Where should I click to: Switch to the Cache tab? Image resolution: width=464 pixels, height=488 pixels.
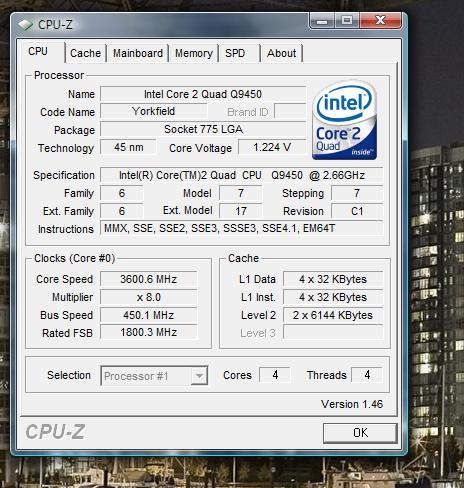coord(85,53)
